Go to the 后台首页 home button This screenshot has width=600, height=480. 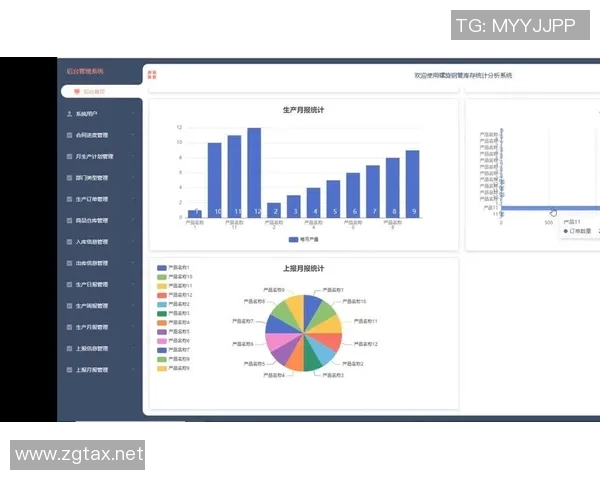98,92
